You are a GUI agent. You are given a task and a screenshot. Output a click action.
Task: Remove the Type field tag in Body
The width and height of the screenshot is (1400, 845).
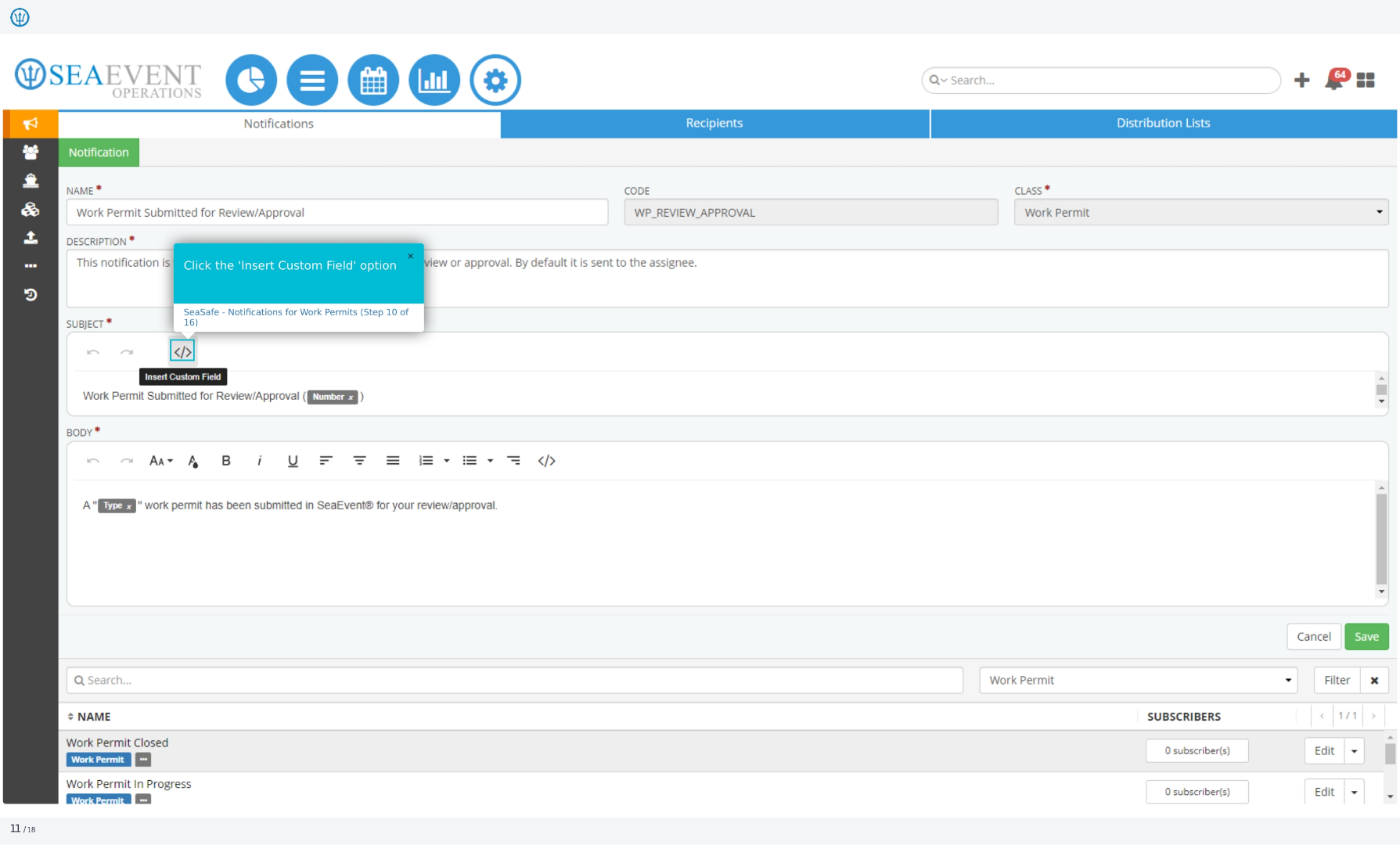129,506
